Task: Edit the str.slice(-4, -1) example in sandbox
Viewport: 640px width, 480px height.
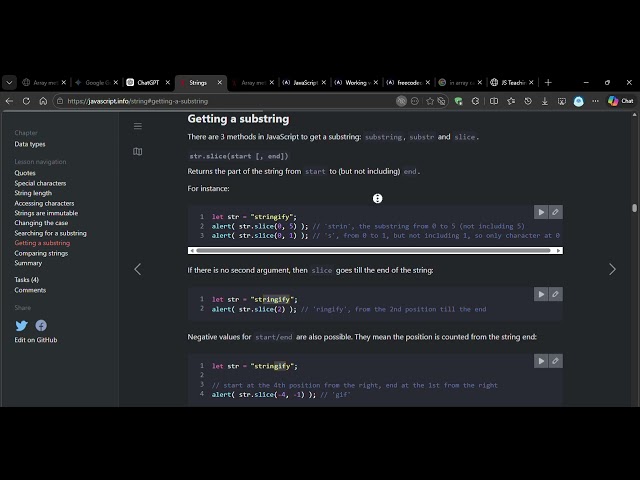Action: click(x=556, y=361)
